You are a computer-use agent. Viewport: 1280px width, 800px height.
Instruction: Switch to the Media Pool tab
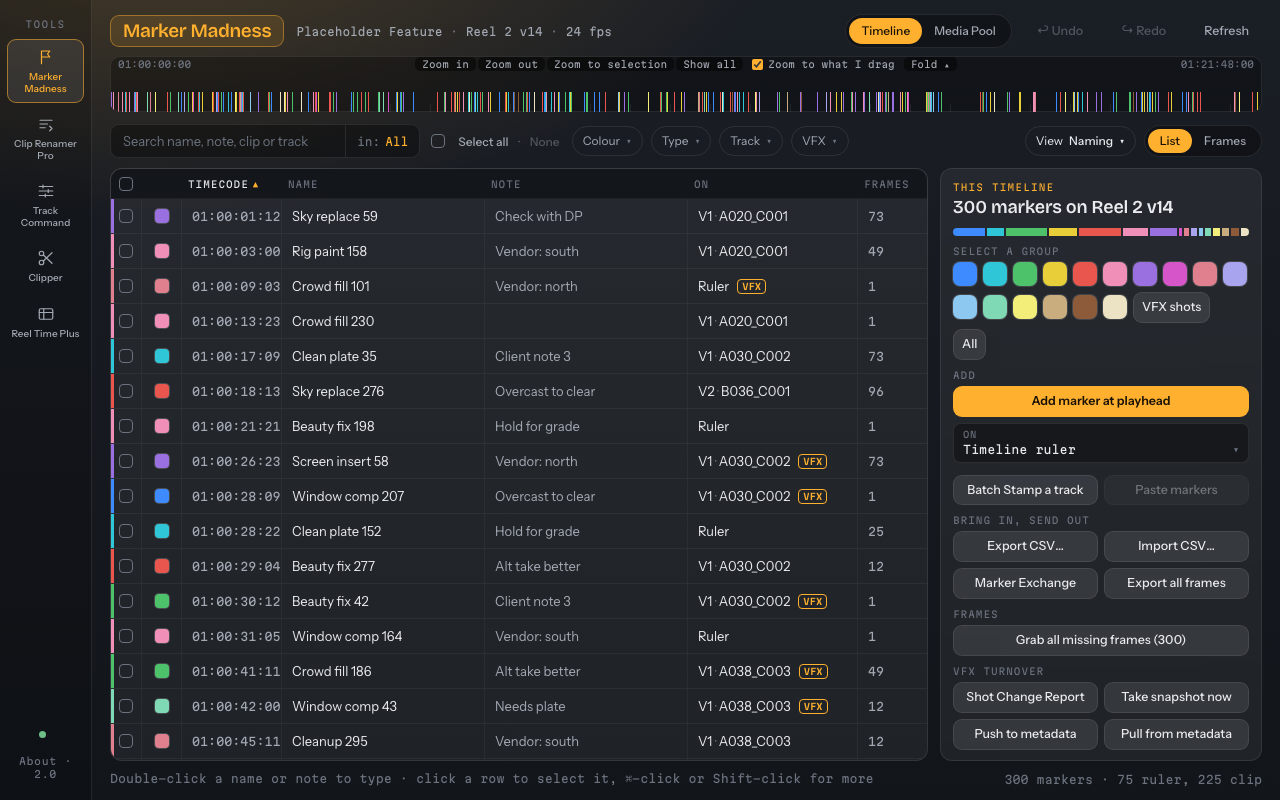coord(965,31)
